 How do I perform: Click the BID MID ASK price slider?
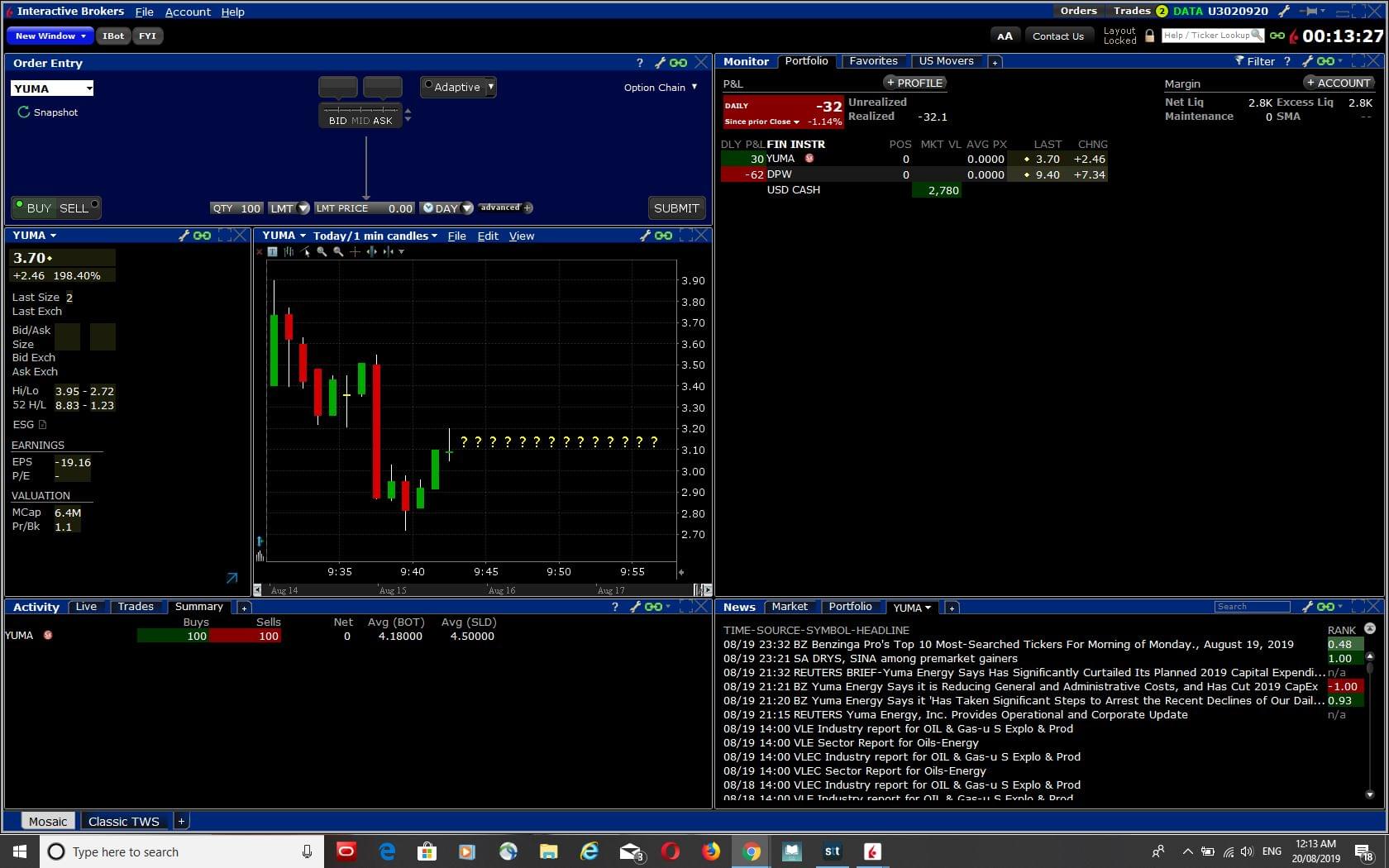pyautogui.click(x=360, y=110)
